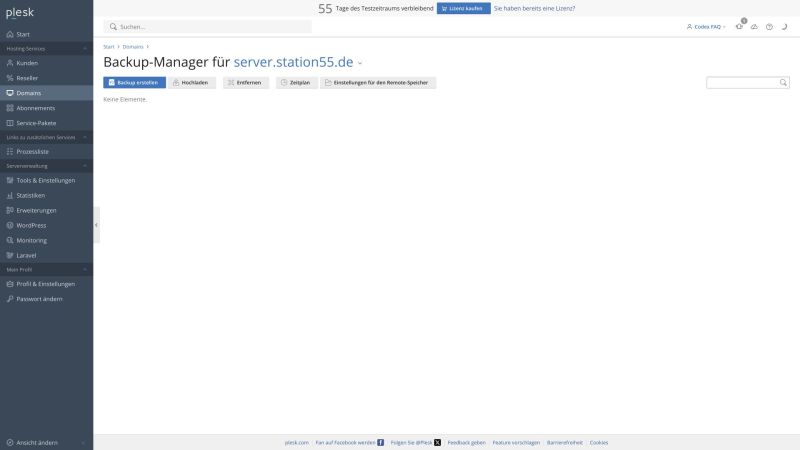Click the key icon for Passwort ändern

click(x=10, y=299)
